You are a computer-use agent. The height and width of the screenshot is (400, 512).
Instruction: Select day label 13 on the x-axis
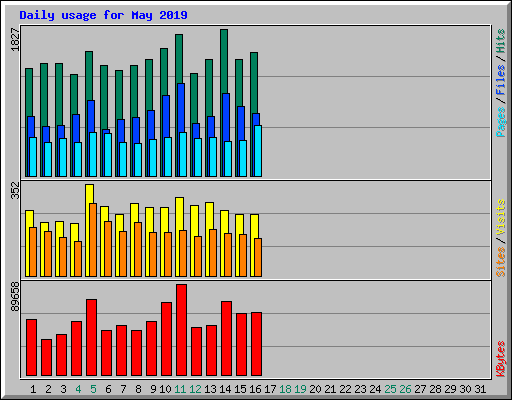click(210, 389)
